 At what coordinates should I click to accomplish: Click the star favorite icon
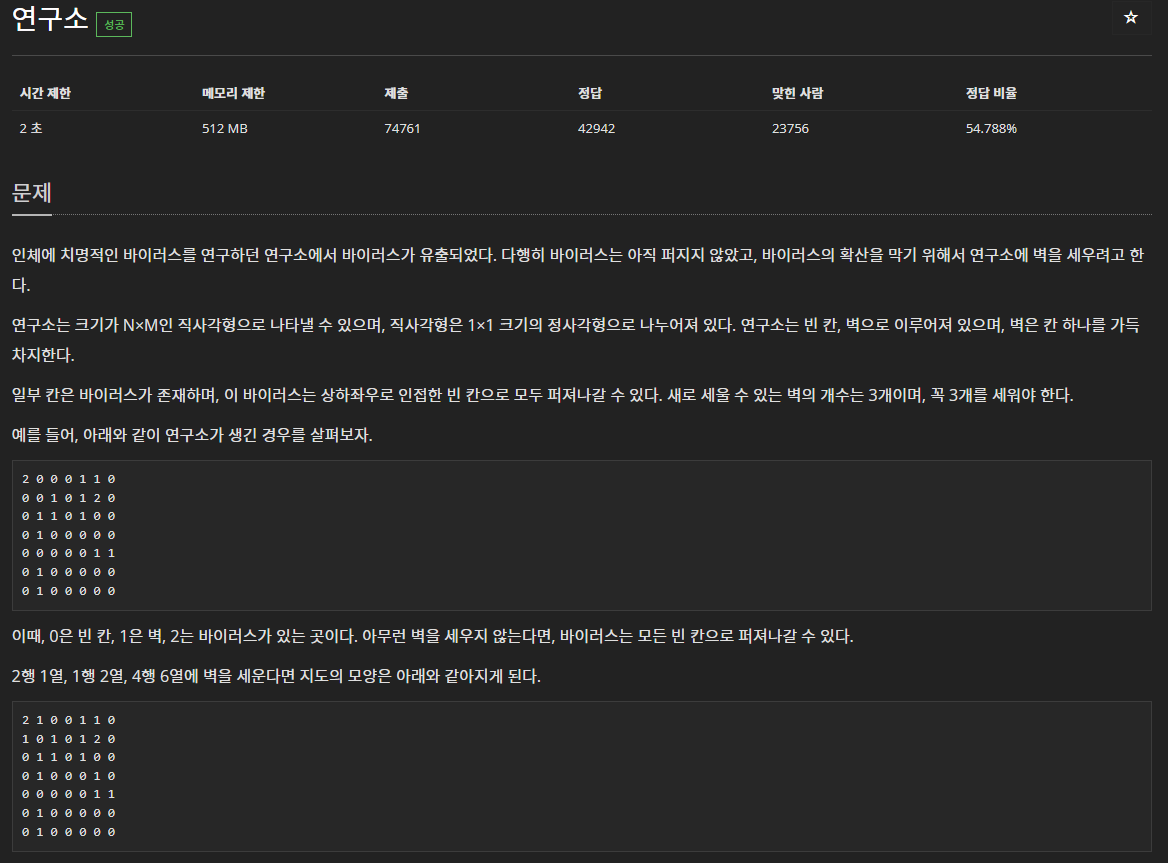1130,17
